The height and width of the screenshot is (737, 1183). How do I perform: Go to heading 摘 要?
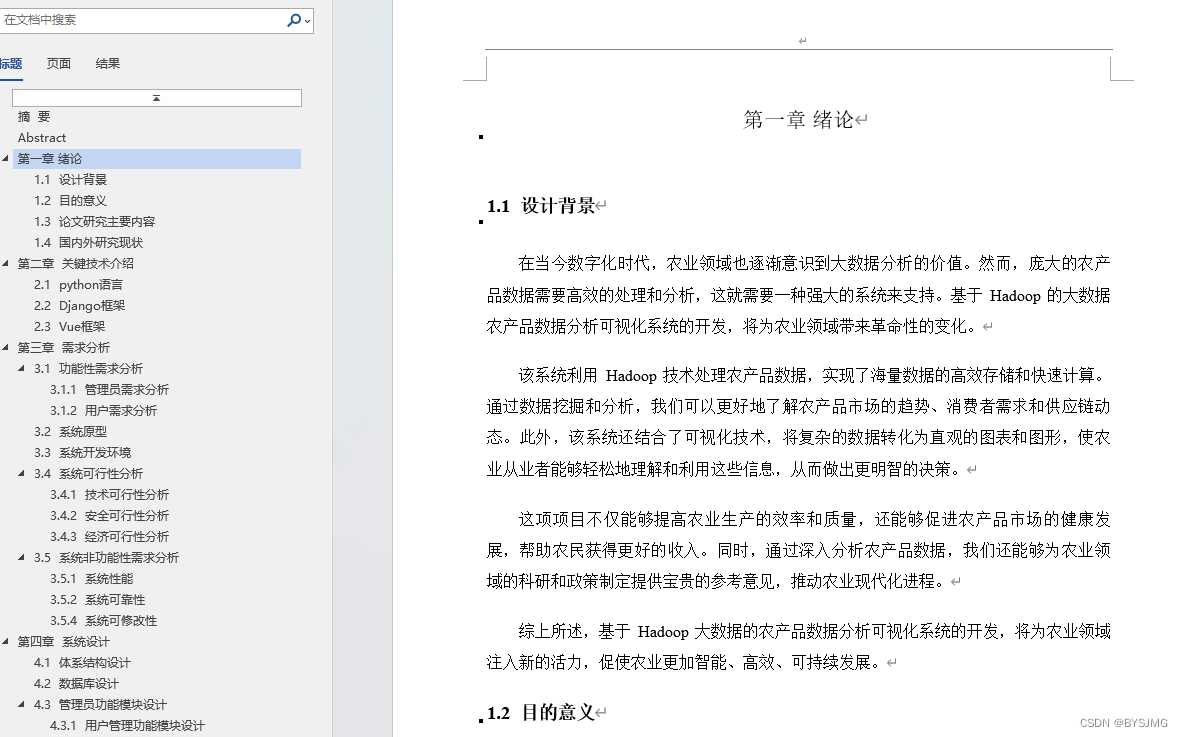tap(34, 117)
